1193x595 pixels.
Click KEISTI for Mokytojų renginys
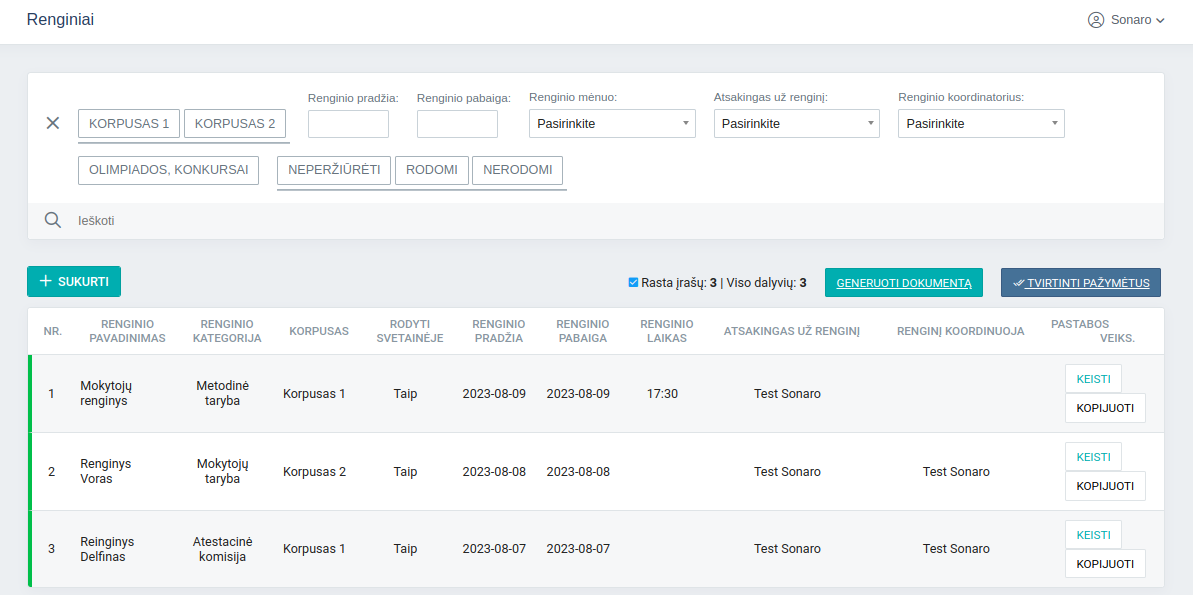(1093, 379)
